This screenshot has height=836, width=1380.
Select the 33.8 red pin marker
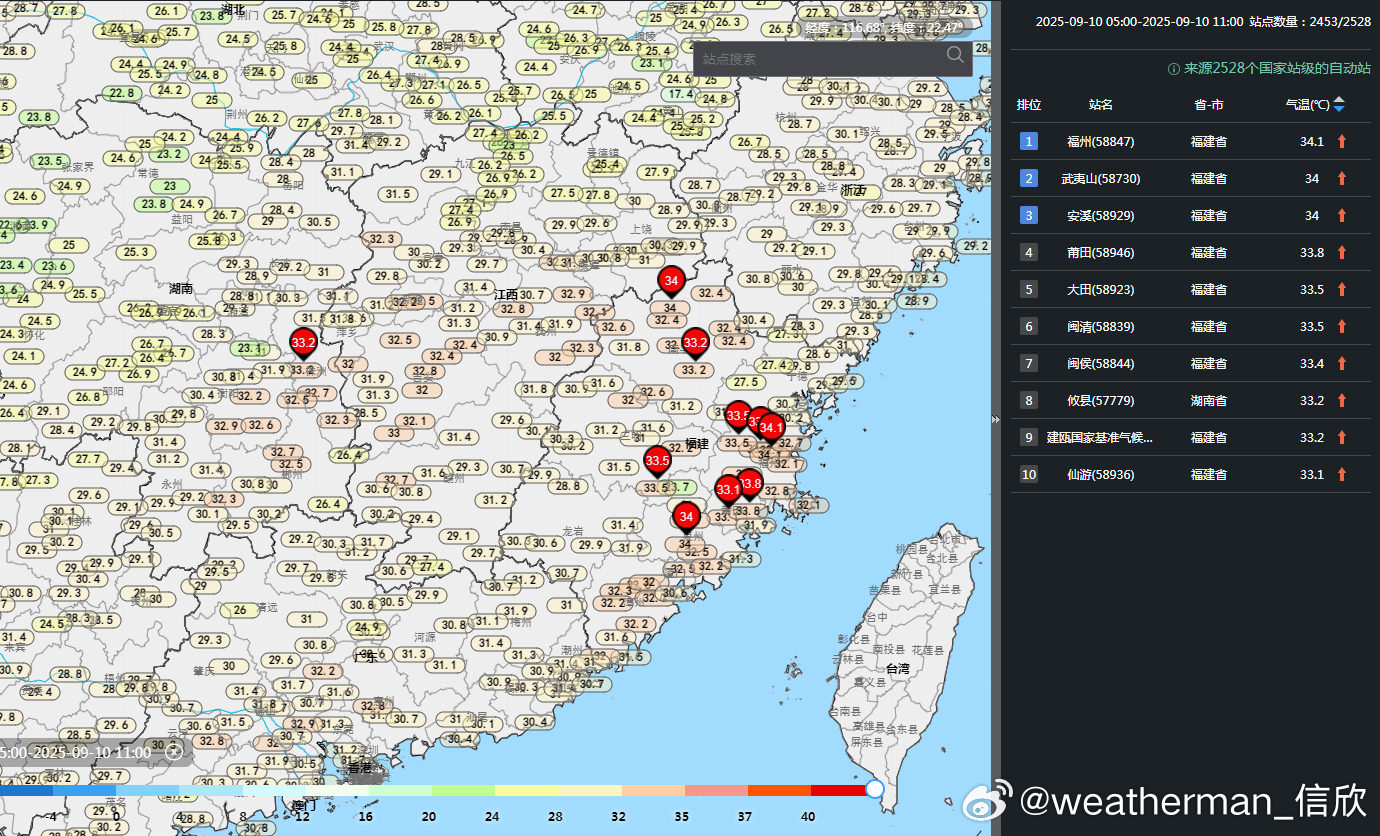click(x=750, y=485)
